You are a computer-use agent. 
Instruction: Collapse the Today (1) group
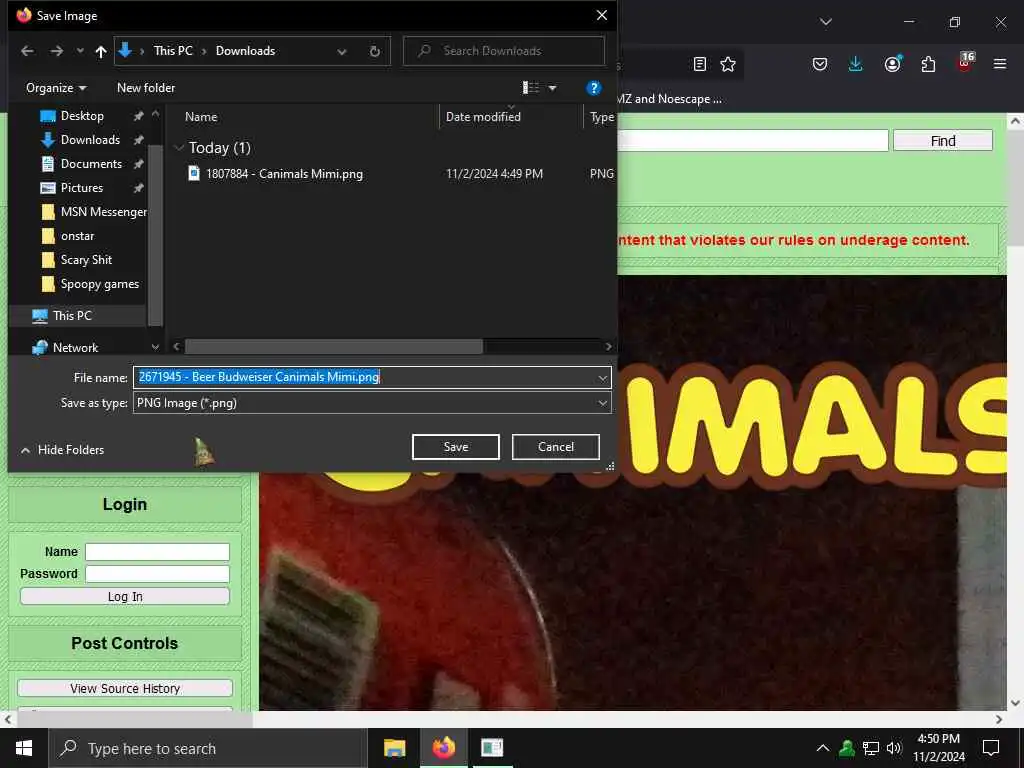point(179,148)
